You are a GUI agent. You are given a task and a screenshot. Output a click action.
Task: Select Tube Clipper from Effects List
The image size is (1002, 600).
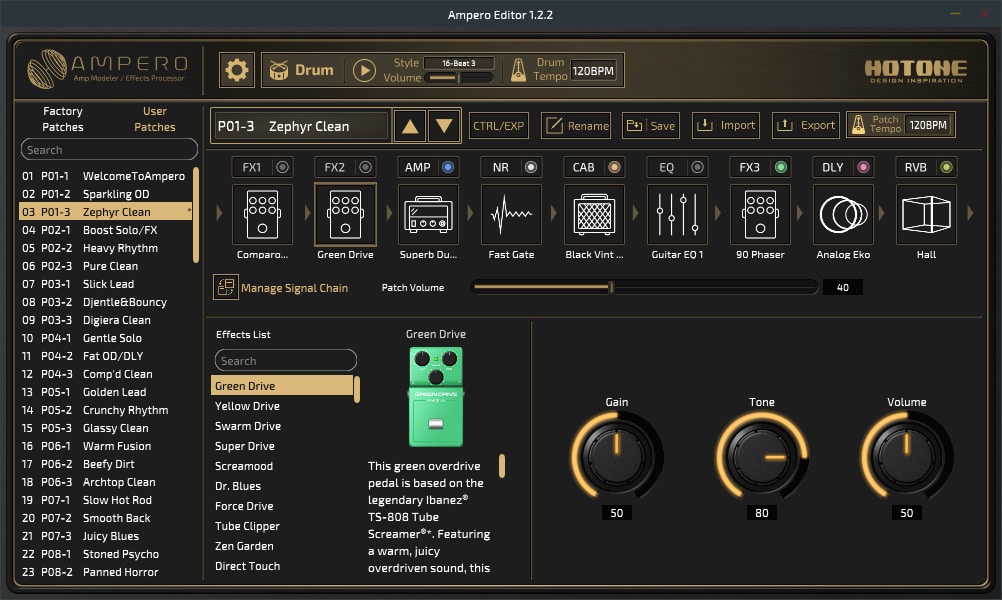click(x=282, y=527)
